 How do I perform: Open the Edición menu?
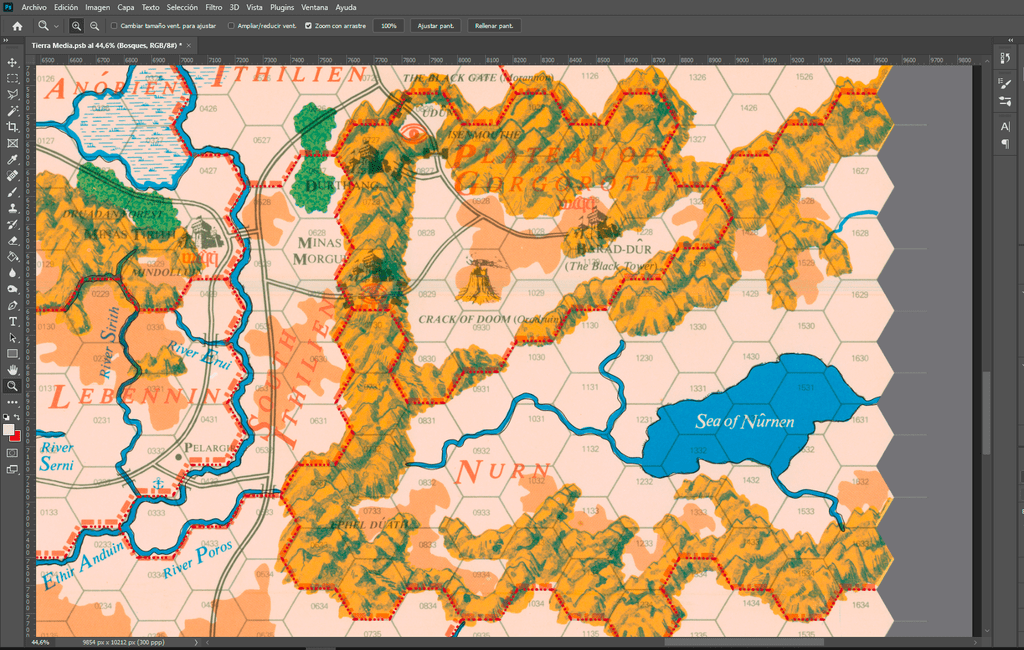tap(66, 7)
